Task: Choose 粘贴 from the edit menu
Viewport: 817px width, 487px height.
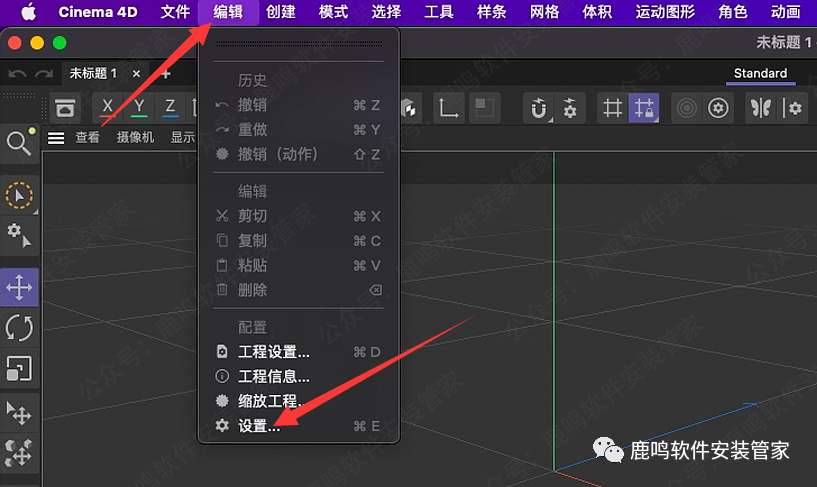Action: point(299,266)
